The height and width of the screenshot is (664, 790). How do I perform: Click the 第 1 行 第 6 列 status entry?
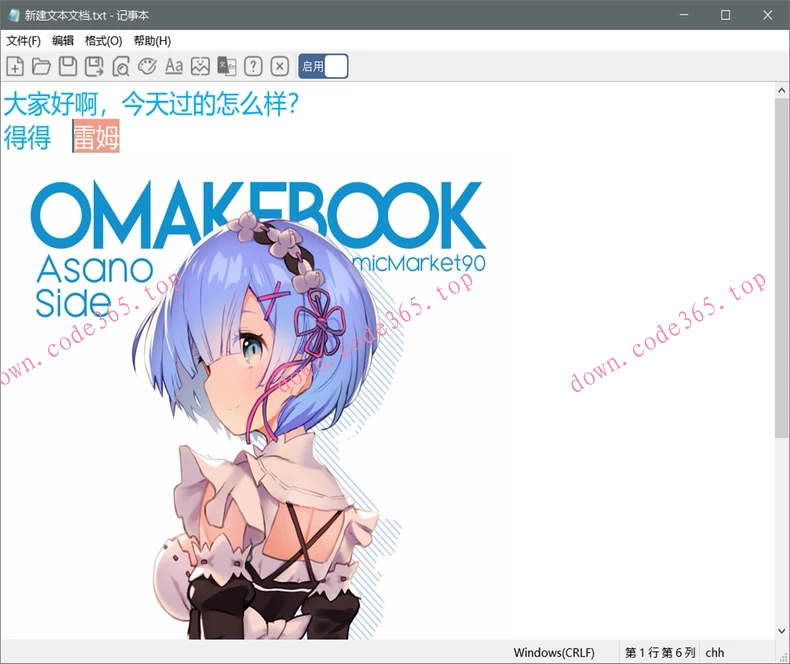point(660,652)
